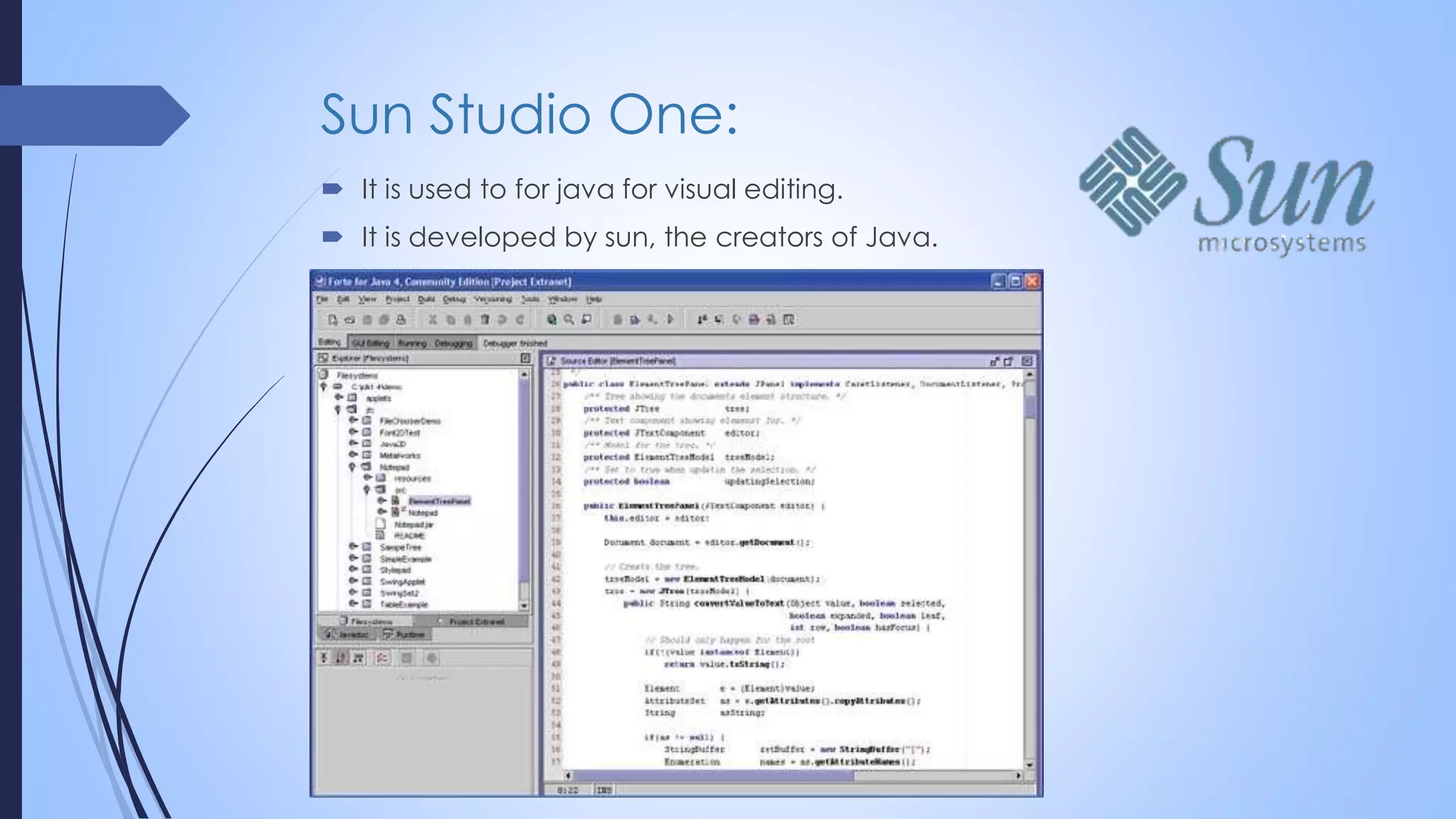This screenshot has height=819, width=1456.
Task: Expand the FileChooserDemo folder node
Action: tap(353, 421)
